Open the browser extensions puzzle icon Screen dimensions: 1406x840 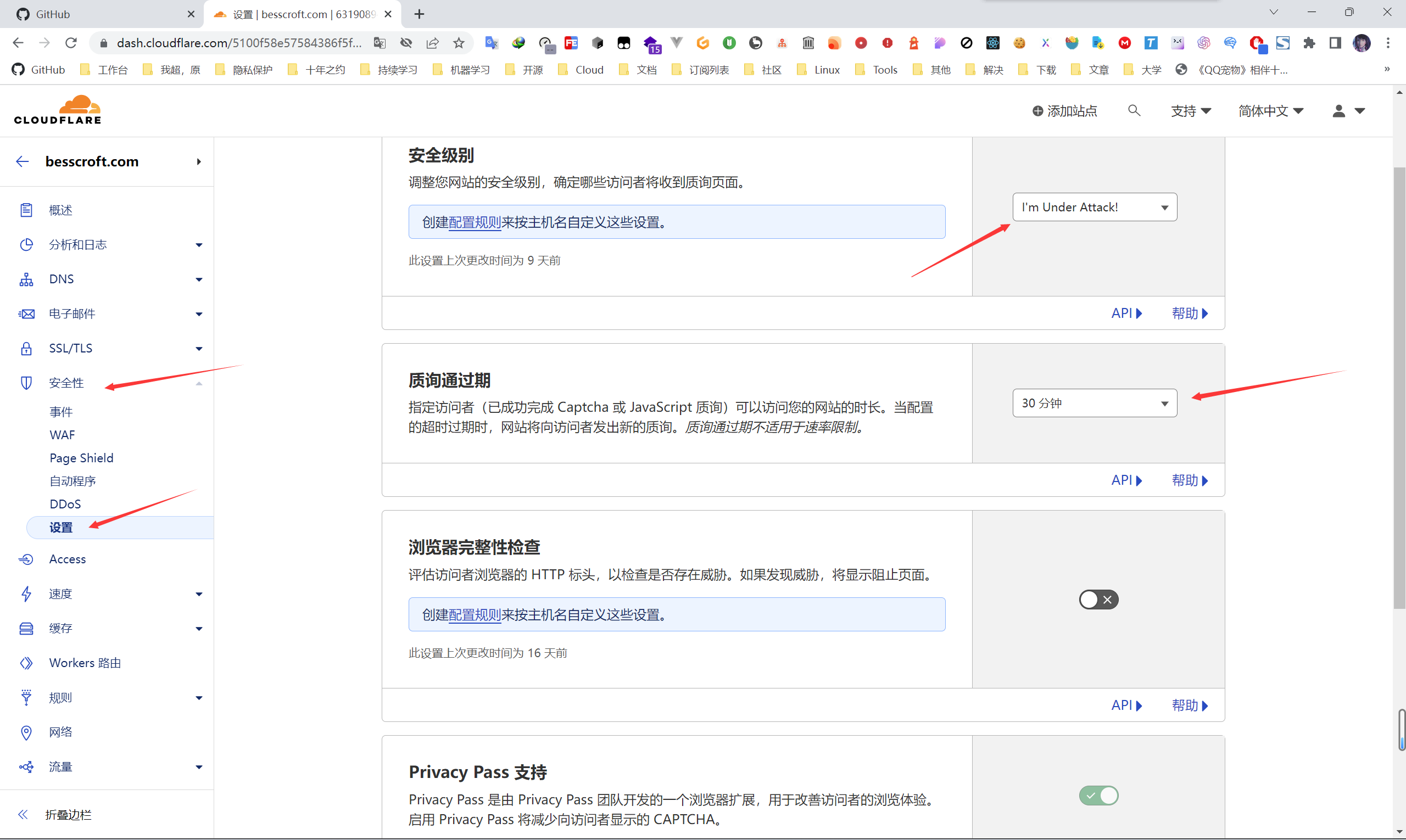tap(1309, 43)
